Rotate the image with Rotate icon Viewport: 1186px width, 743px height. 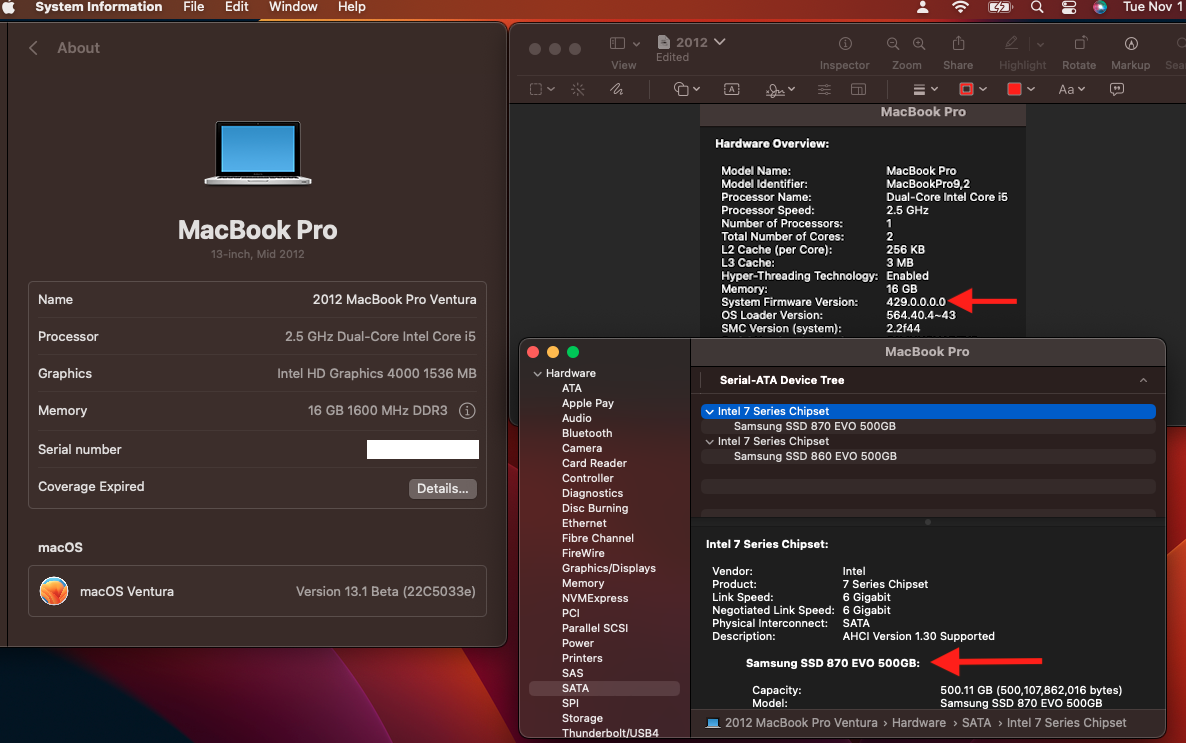(x=1080, y=44)
